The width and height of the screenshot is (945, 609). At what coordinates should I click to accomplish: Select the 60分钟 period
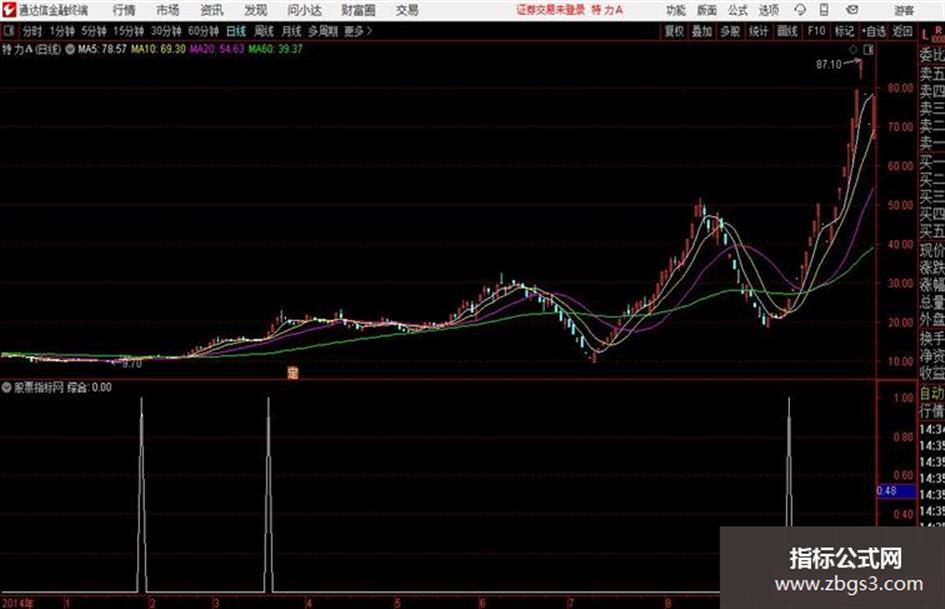tap(204, 31)
